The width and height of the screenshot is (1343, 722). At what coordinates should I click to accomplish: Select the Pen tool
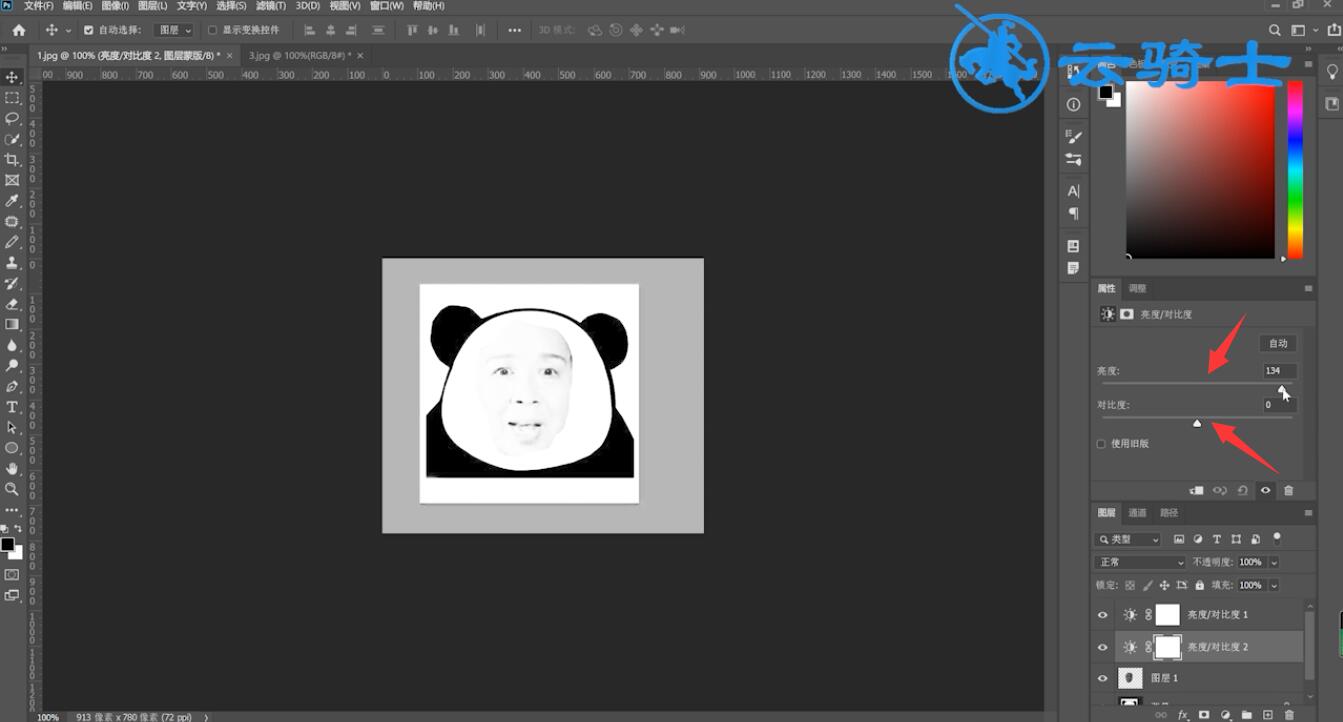pyautogui.click(x=12, y=387)
